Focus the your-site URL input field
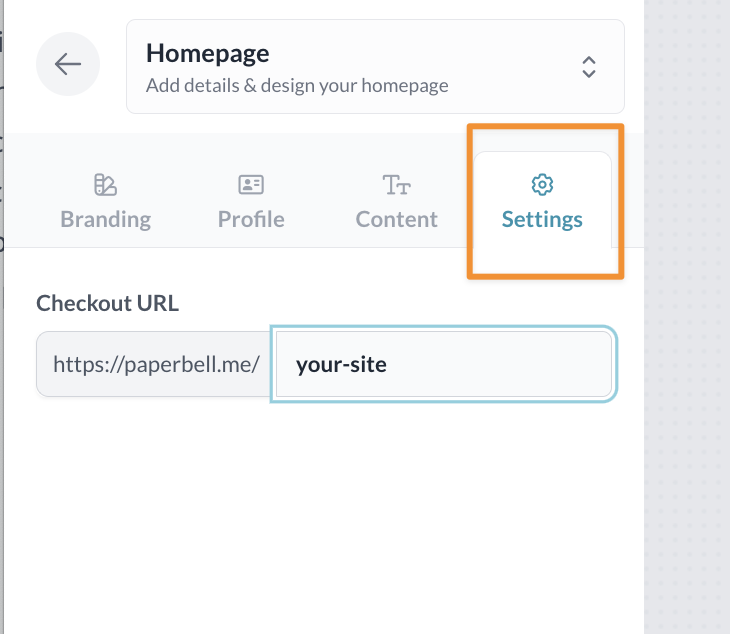730x634 pixels. click(x=443, y=364)
